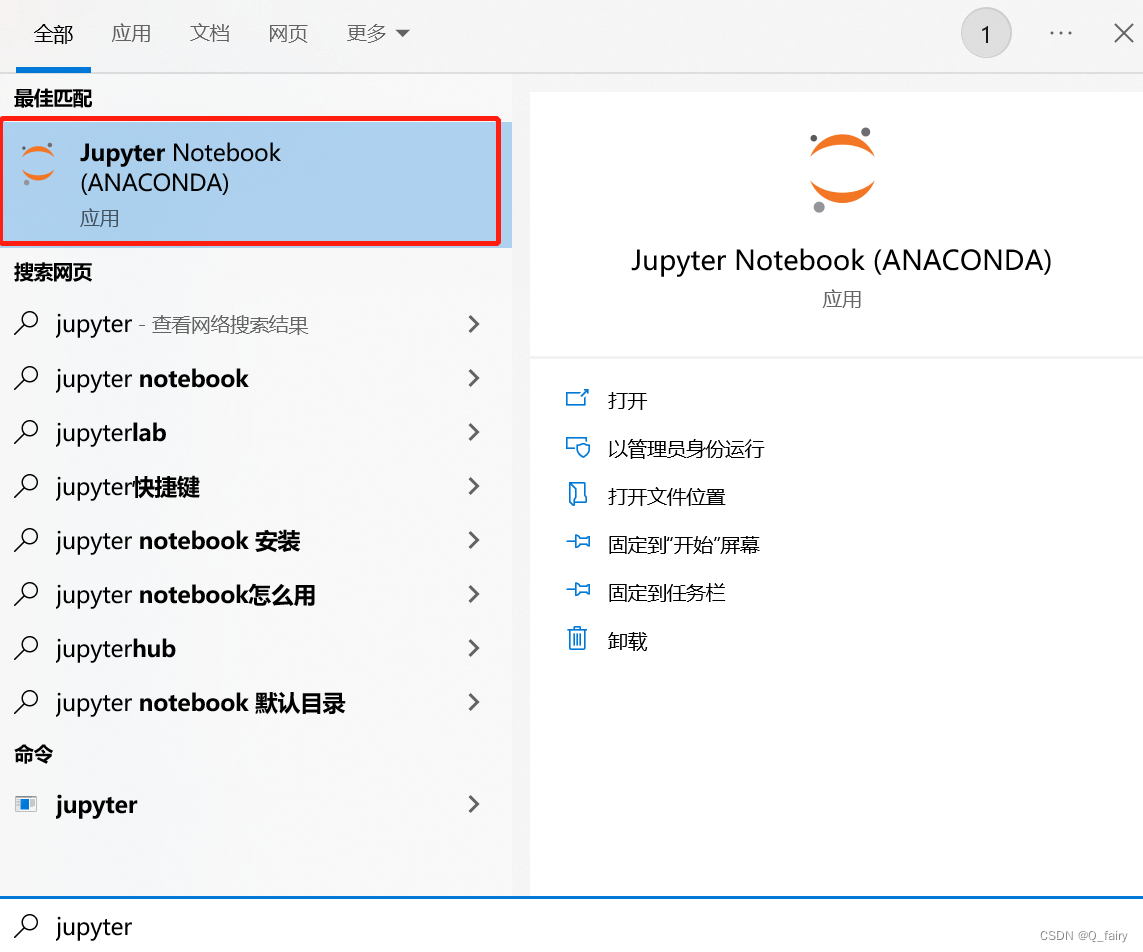The image size is (1143, 952).
Task: Switch to the 全部 tab
Action: (53, 34)
